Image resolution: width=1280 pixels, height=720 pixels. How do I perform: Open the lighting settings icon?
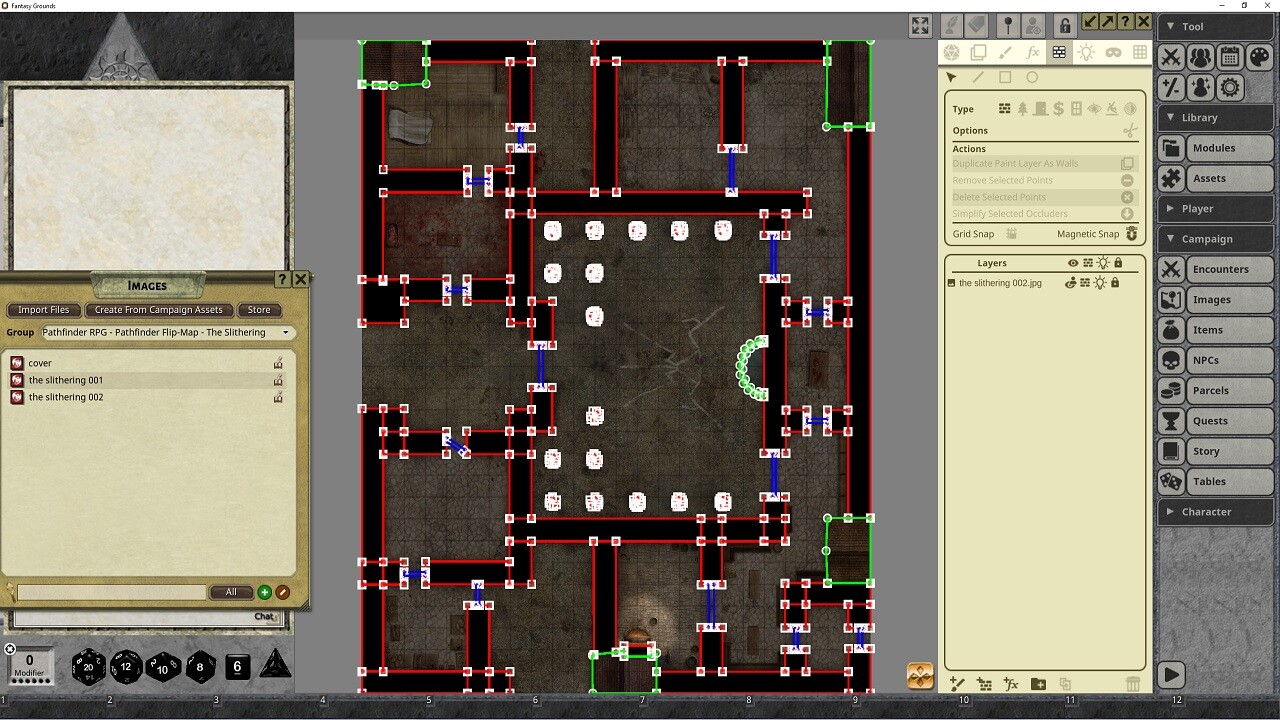point(1086,52)
